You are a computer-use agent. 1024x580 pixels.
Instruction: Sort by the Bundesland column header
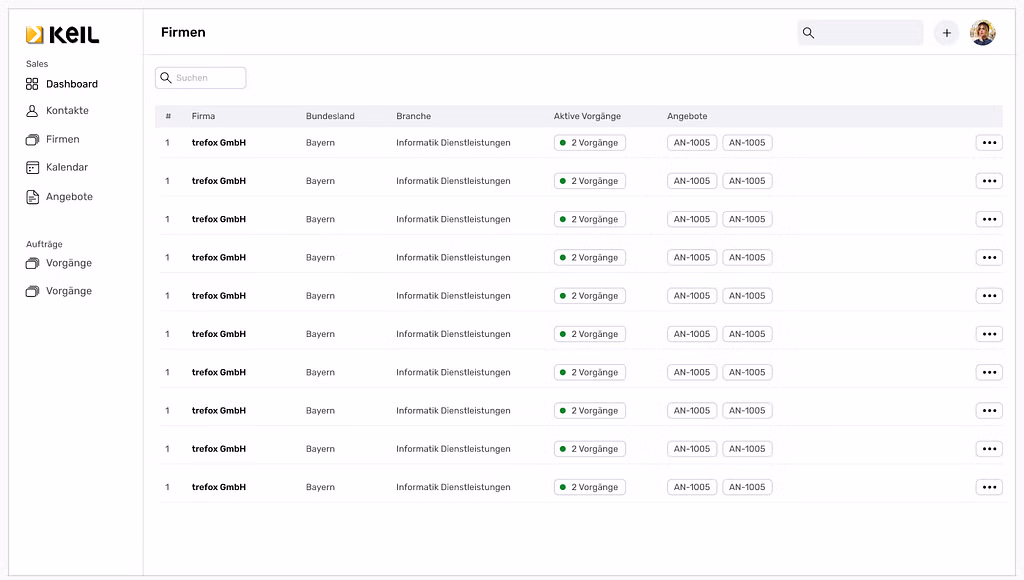(x=330, y=116)
